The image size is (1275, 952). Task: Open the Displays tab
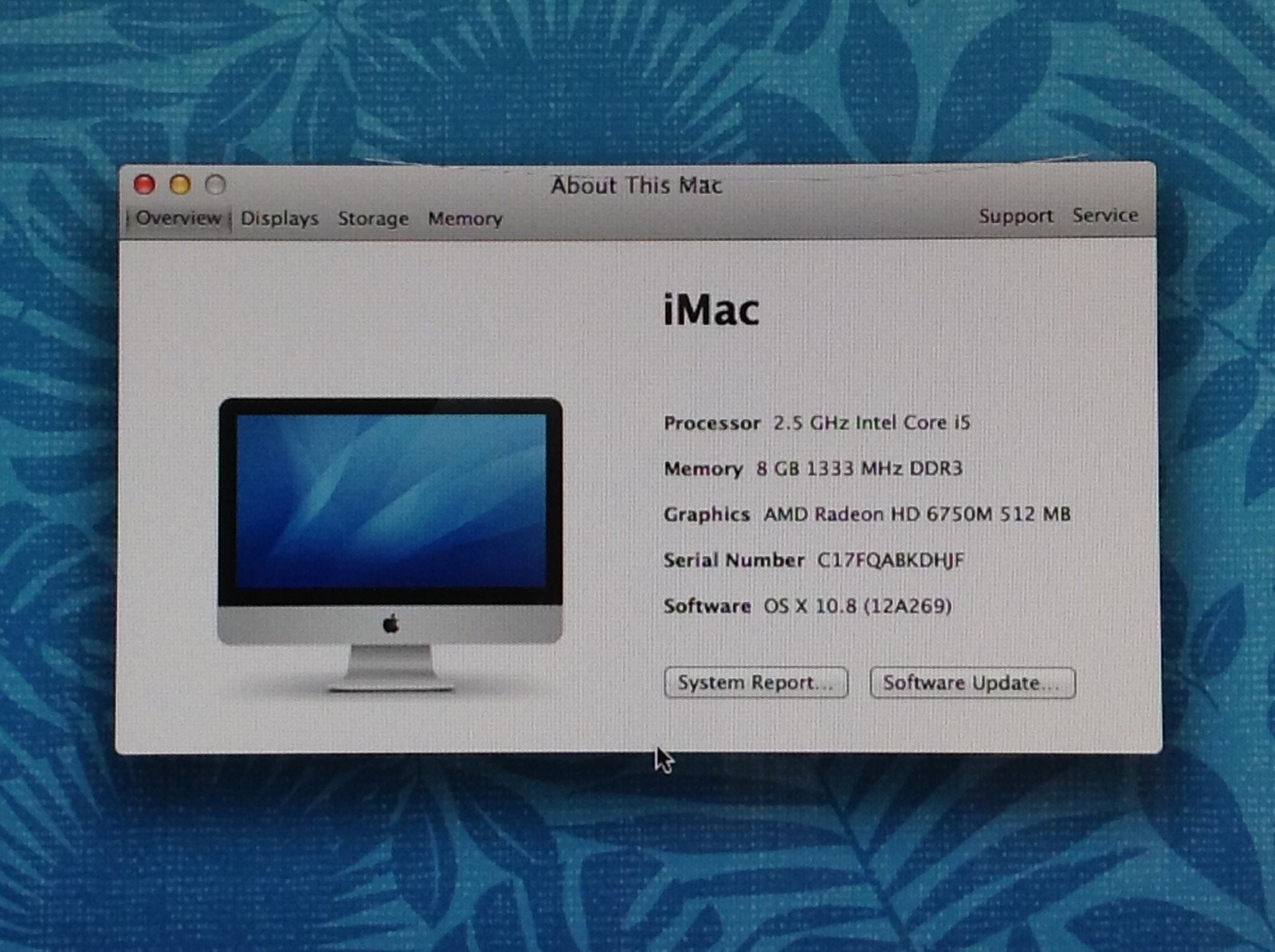280,218
